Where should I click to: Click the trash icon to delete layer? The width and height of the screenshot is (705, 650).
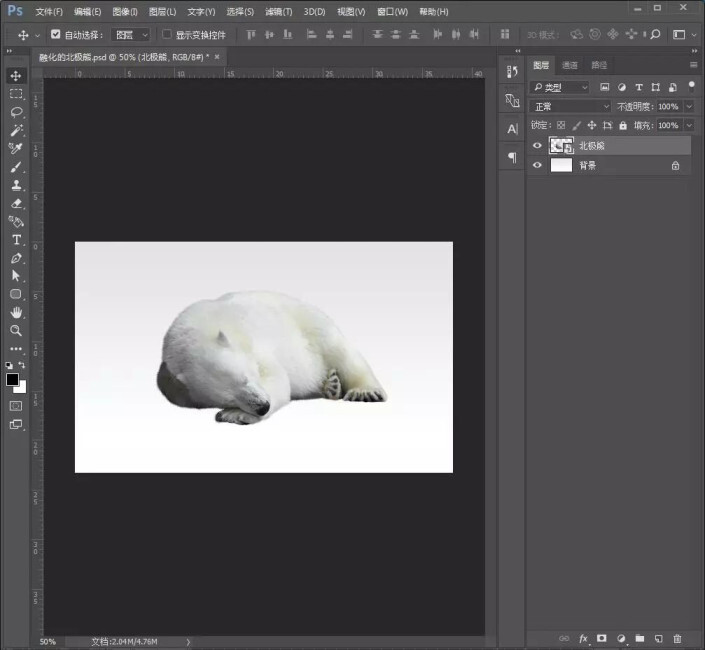point(677,638)
